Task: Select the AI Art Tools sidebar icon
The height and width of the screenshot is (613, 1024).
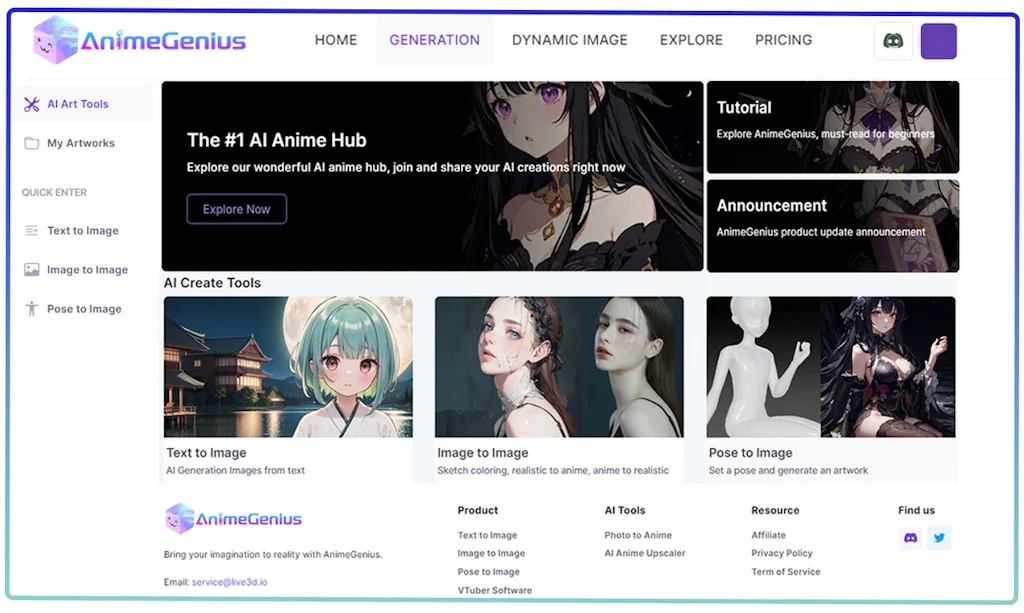Action: [34, 103]
